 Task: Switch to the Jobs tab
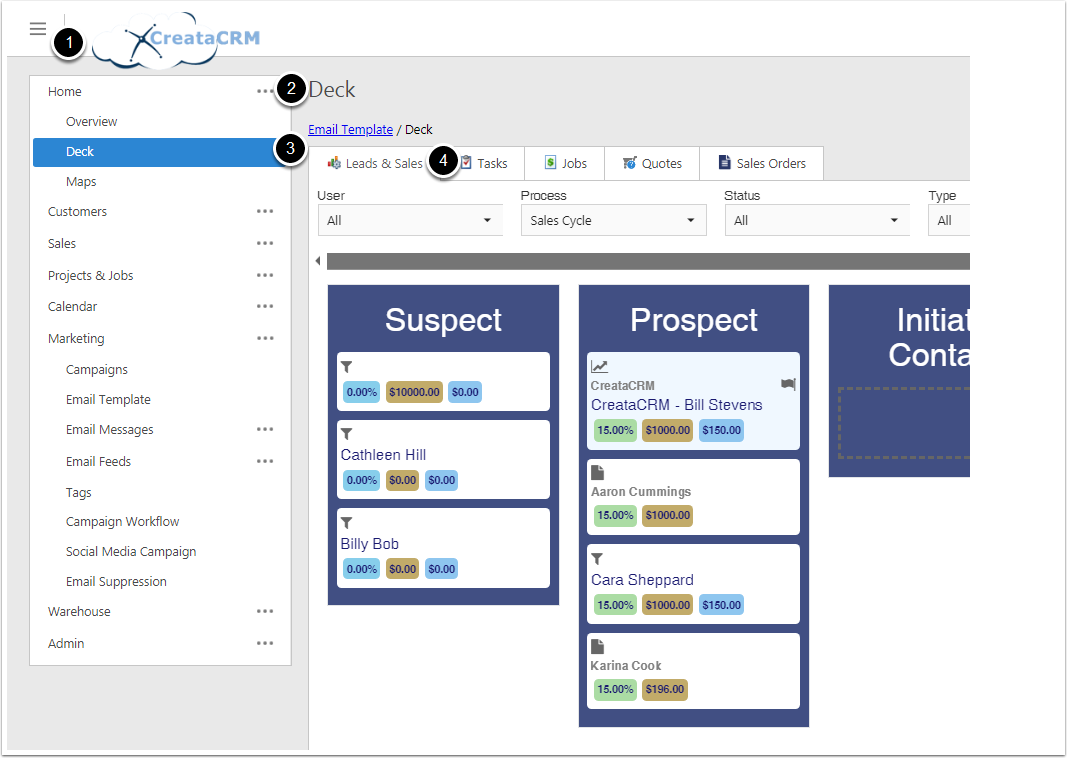click(564, 163)
